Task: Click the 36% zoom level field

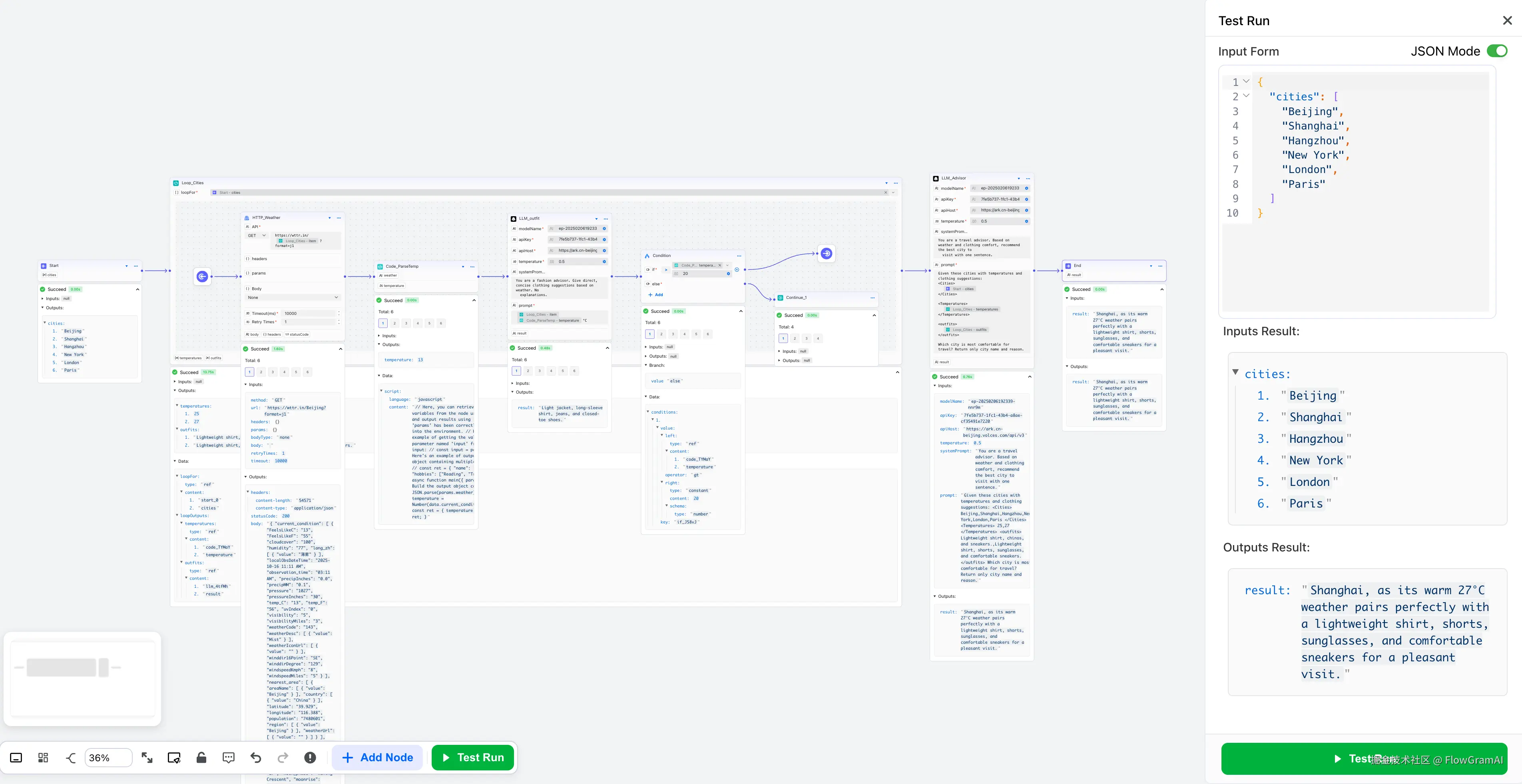Action: [x=108, y=757]
